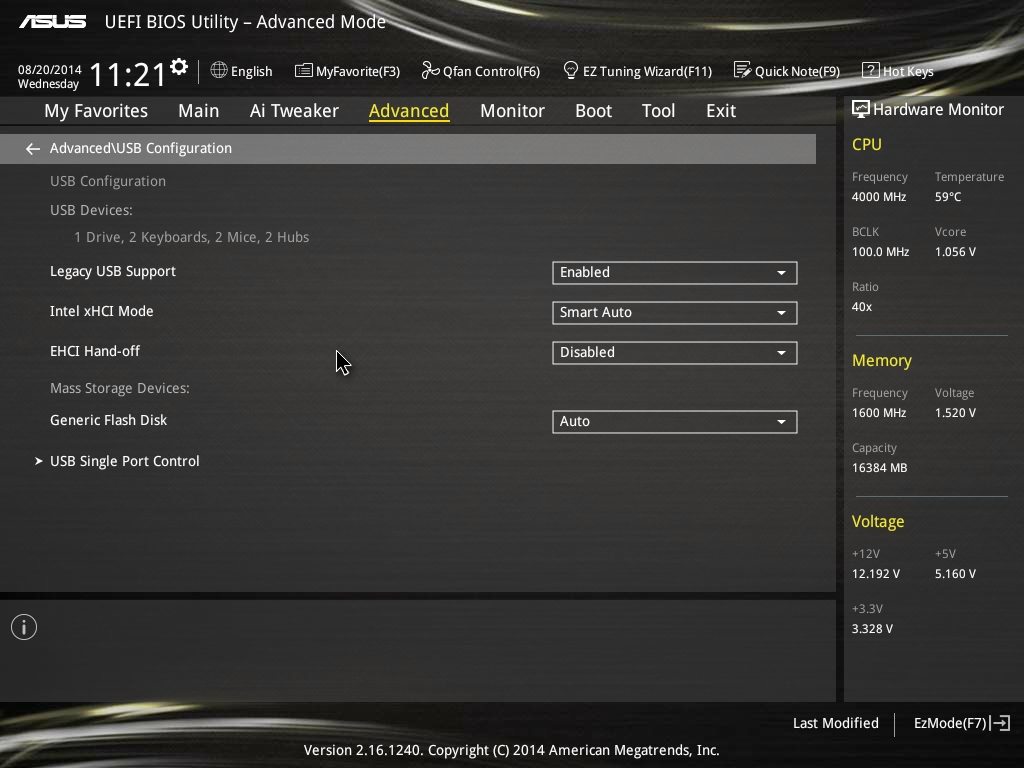Viewport: 1024px width, 768px height.
Task: Click Mass Storage Devices heading
Action: 120,388
